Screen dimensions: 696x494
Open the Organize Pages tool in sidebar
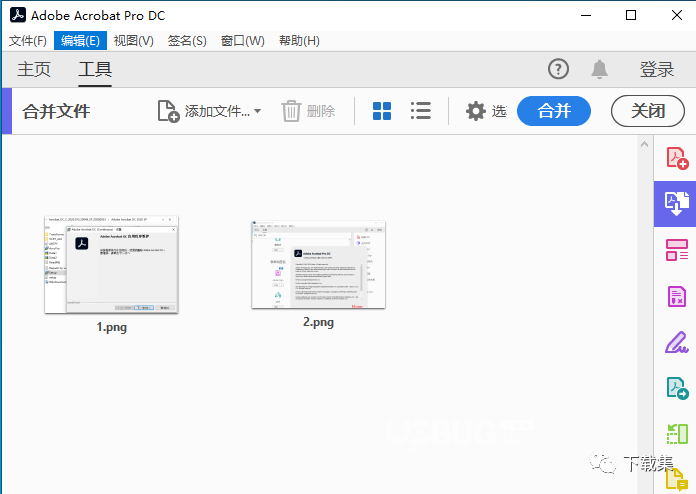coord(676,250)
